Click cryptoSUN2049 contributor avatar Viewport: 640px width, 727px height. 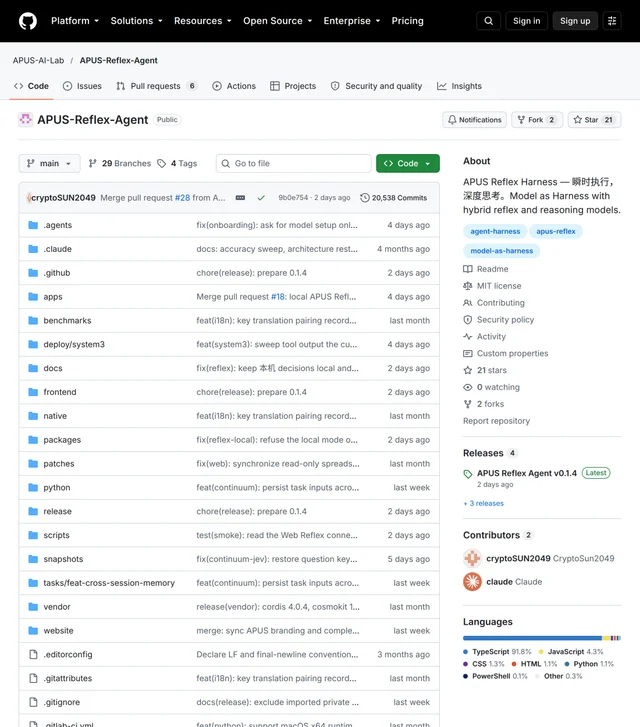coord(472,558)
